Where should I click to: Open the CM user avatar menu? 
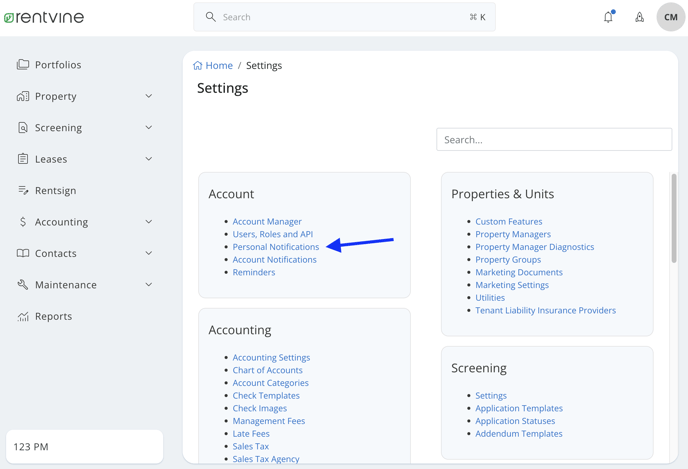click(670, 17)
